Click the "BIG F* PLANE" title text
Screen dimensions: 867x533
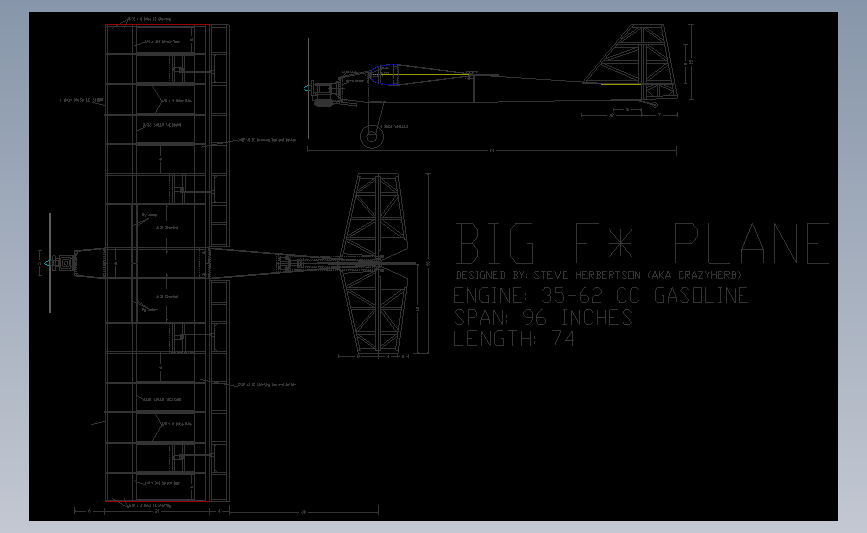642,243
